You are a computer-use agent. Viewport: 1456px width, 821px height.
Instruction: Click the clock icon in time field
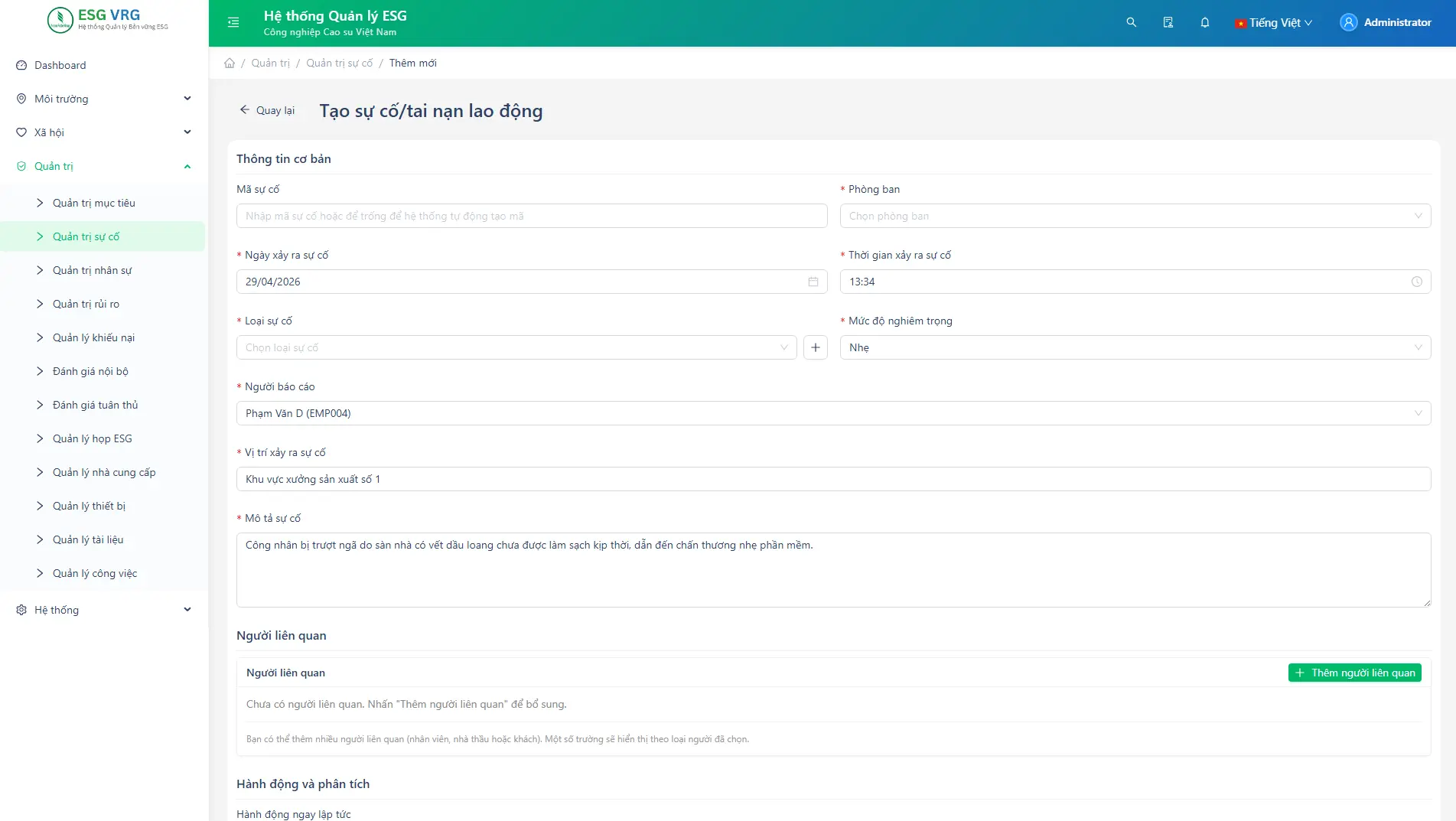pos(1416,282)
